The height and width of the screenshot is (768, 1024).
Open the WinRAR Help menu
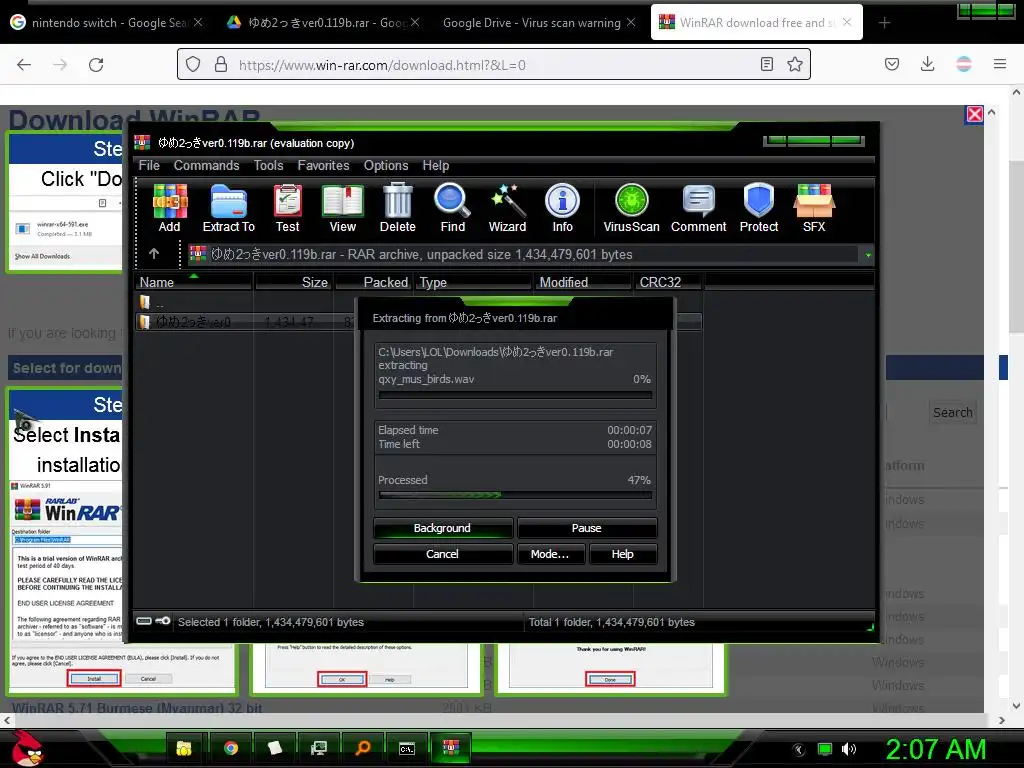pyautogui.click(x=436, y=165)
